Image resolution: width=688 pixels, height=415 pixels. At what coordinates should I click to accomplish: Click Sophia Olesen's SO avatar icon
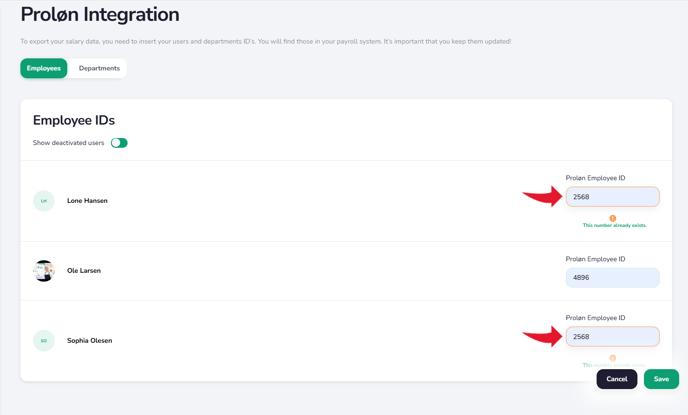(x=44, y=341)
